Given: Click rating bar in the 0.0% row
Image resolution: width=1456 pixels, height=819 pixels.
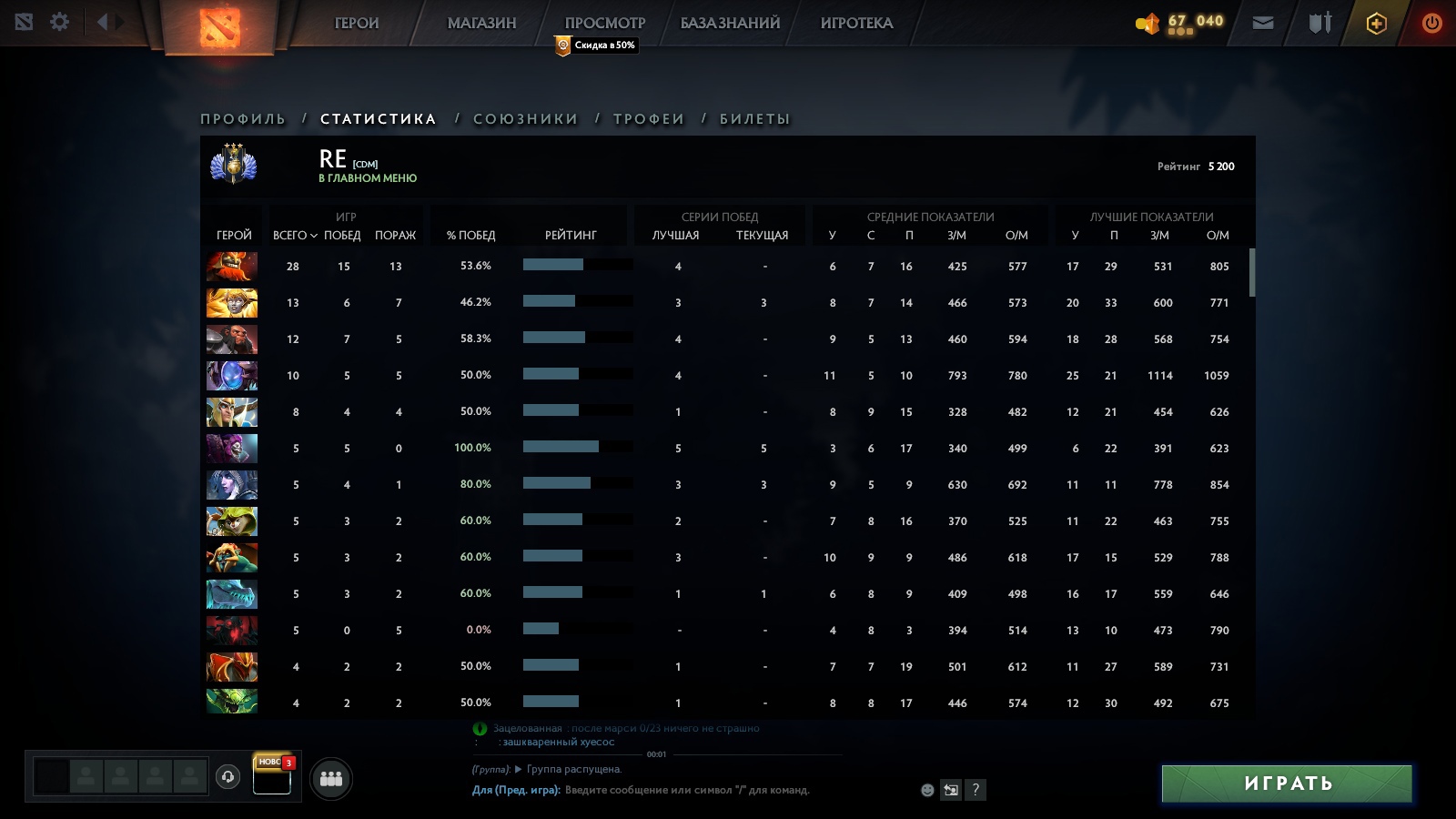Looking at the screenshot, I should [578, 629].
